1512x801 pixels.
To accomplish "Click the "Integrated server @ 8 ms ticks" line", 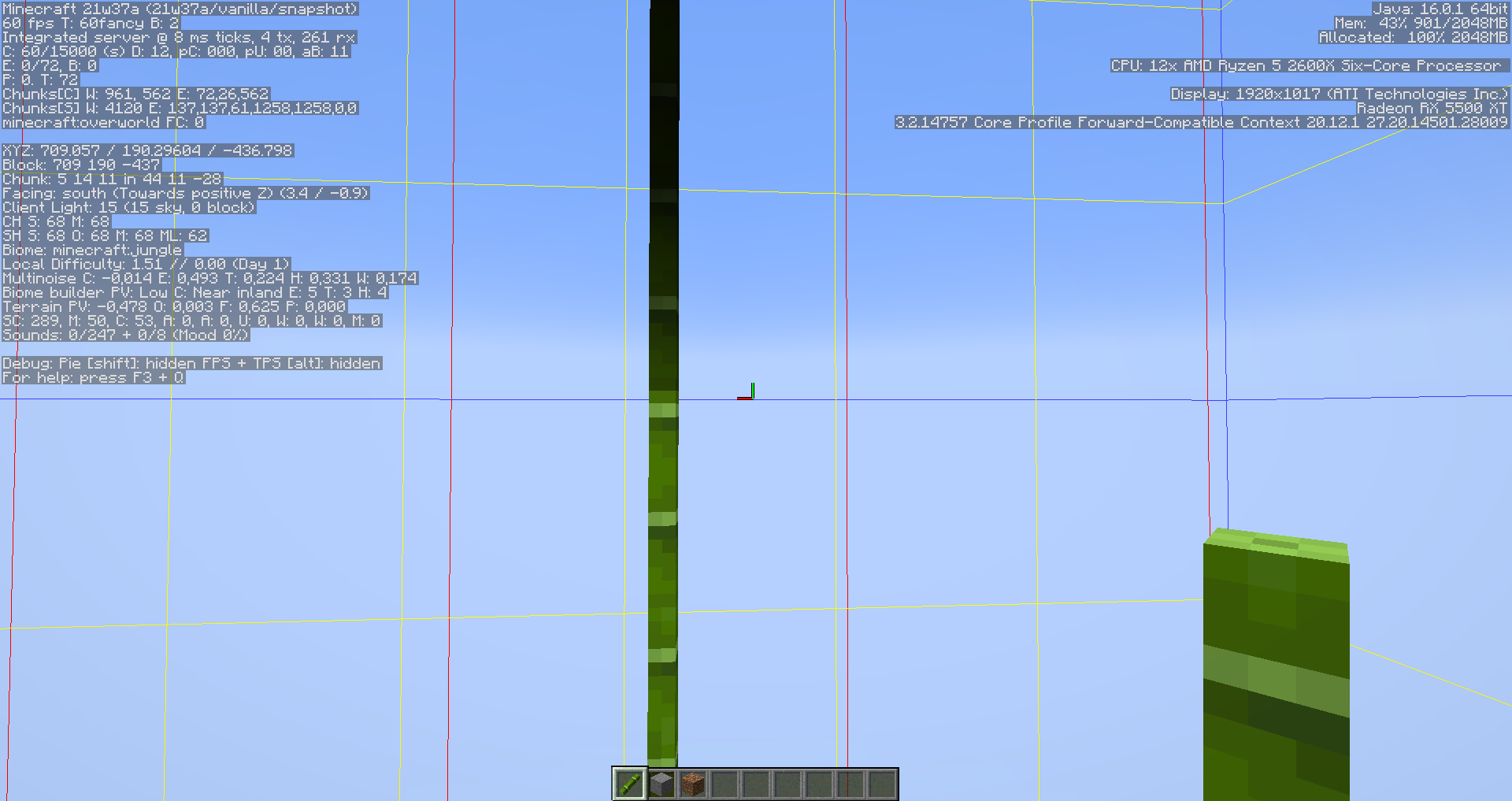I will click(180, 37).
